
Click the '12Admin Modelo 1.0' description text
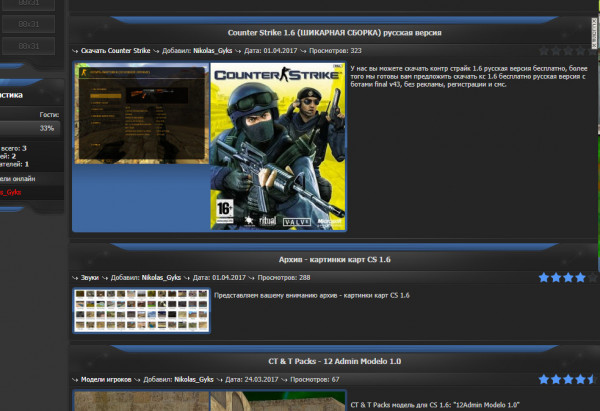point(435,405)
